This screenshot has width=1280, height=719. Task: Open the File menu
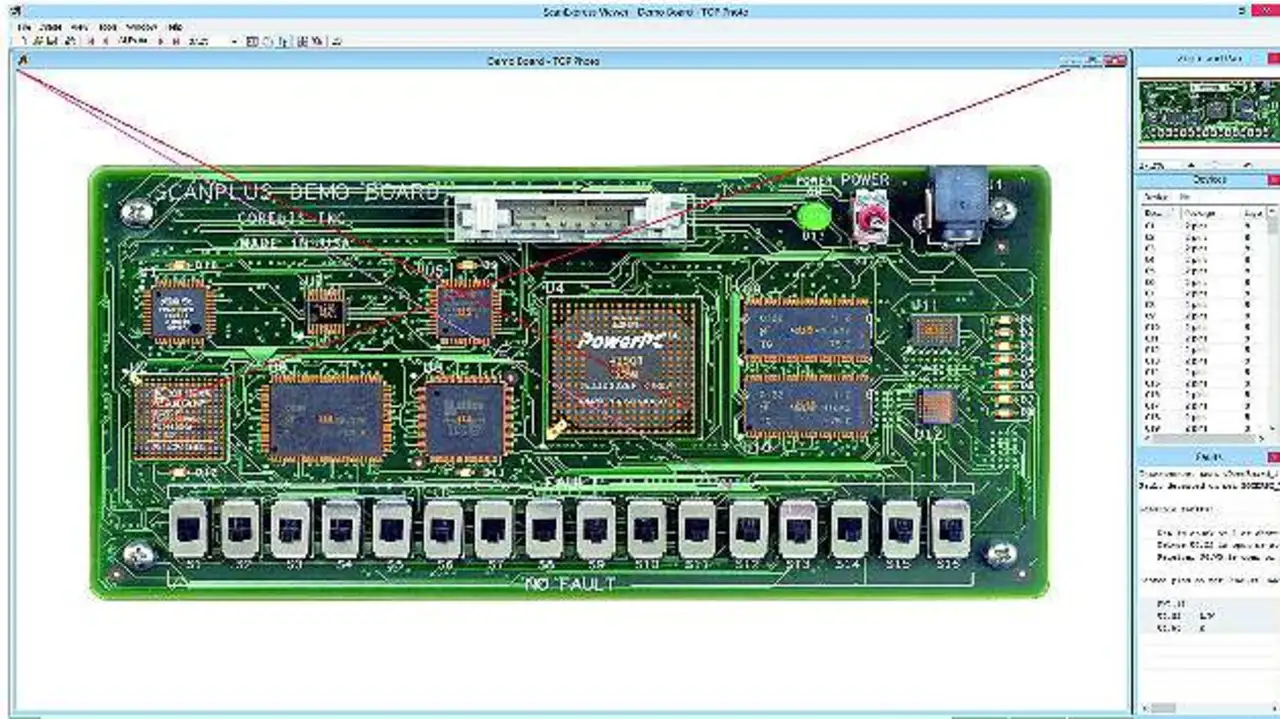[24, 27]
